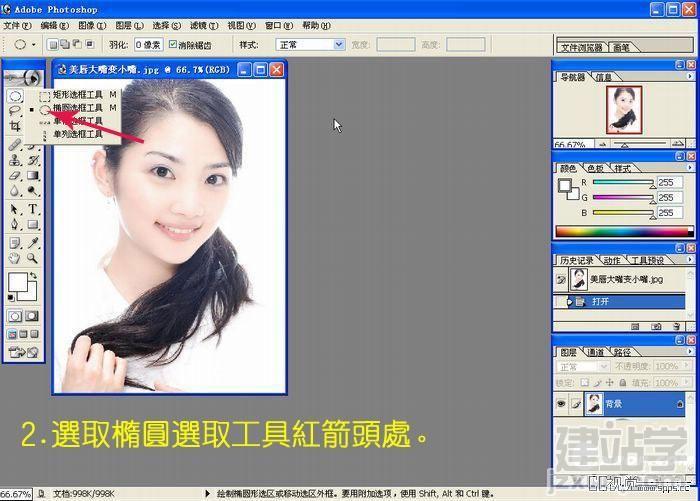The image size is (700, 501).
Task: Select the 打开 history state
Action: [x=619, y=301]
